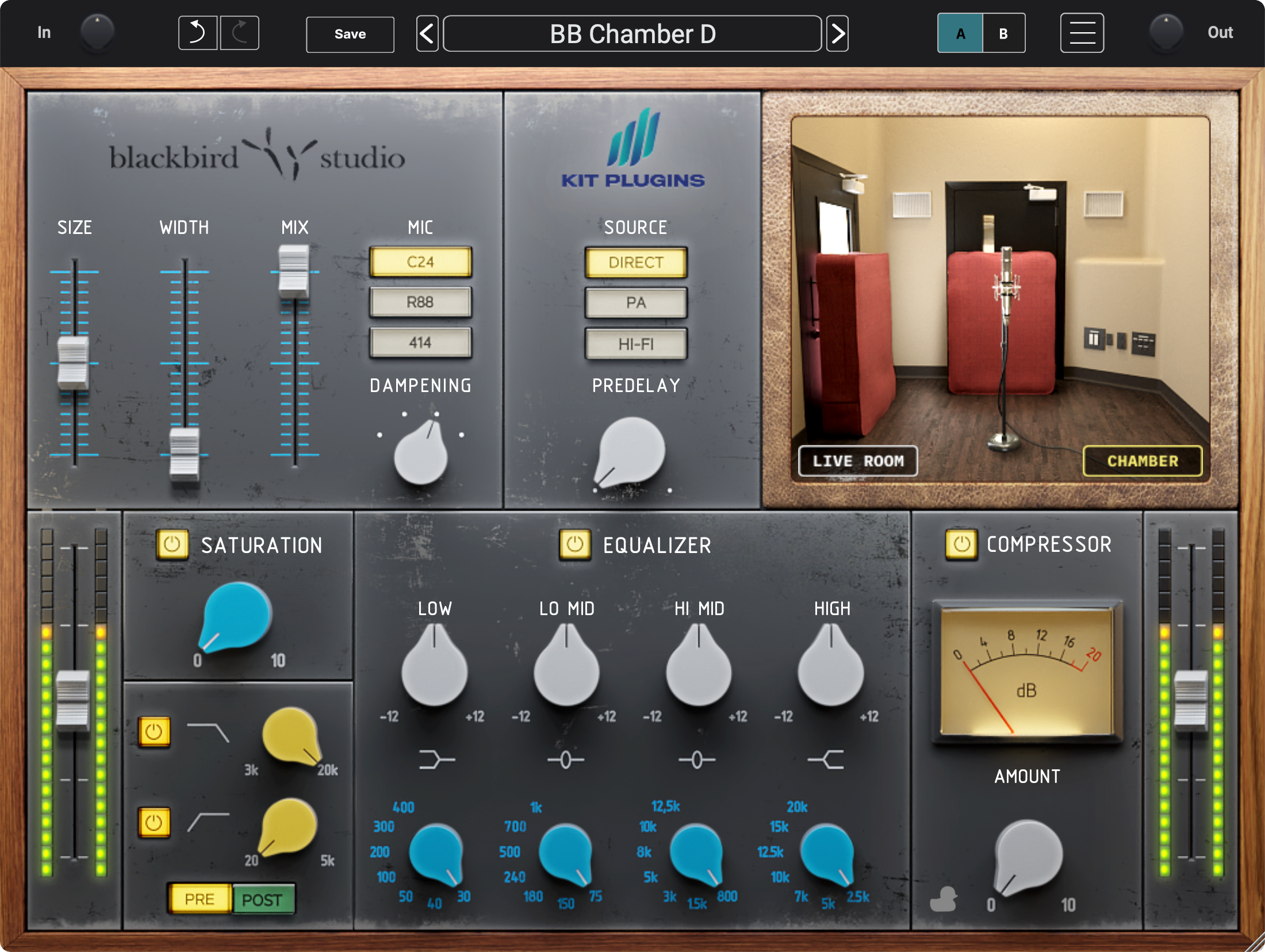The height and width of the screenshot is (952, 1265).
Task: Click the compressor dB VU meter
Action: [x=1027, y=673]
